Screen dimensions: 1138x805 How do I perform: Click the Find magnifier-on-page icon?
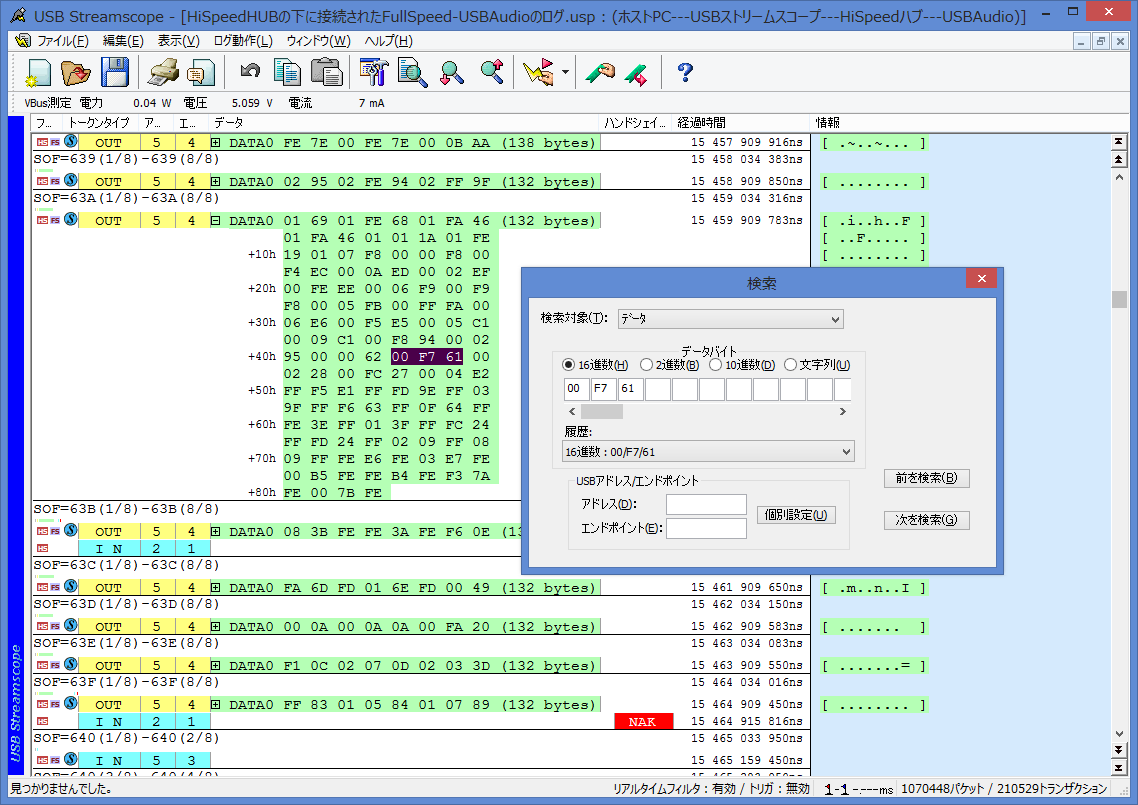(412, 73)
